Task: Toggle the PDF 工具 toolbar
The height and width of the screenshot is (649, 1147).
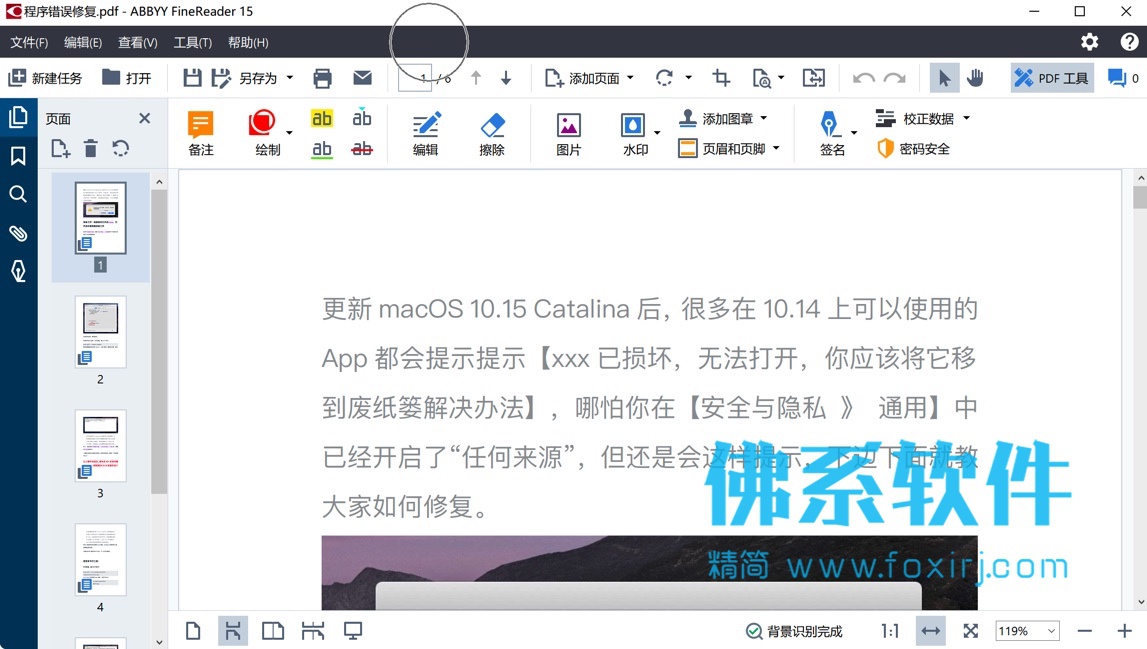Action: pyautogui.click(x=1052, y=78)
